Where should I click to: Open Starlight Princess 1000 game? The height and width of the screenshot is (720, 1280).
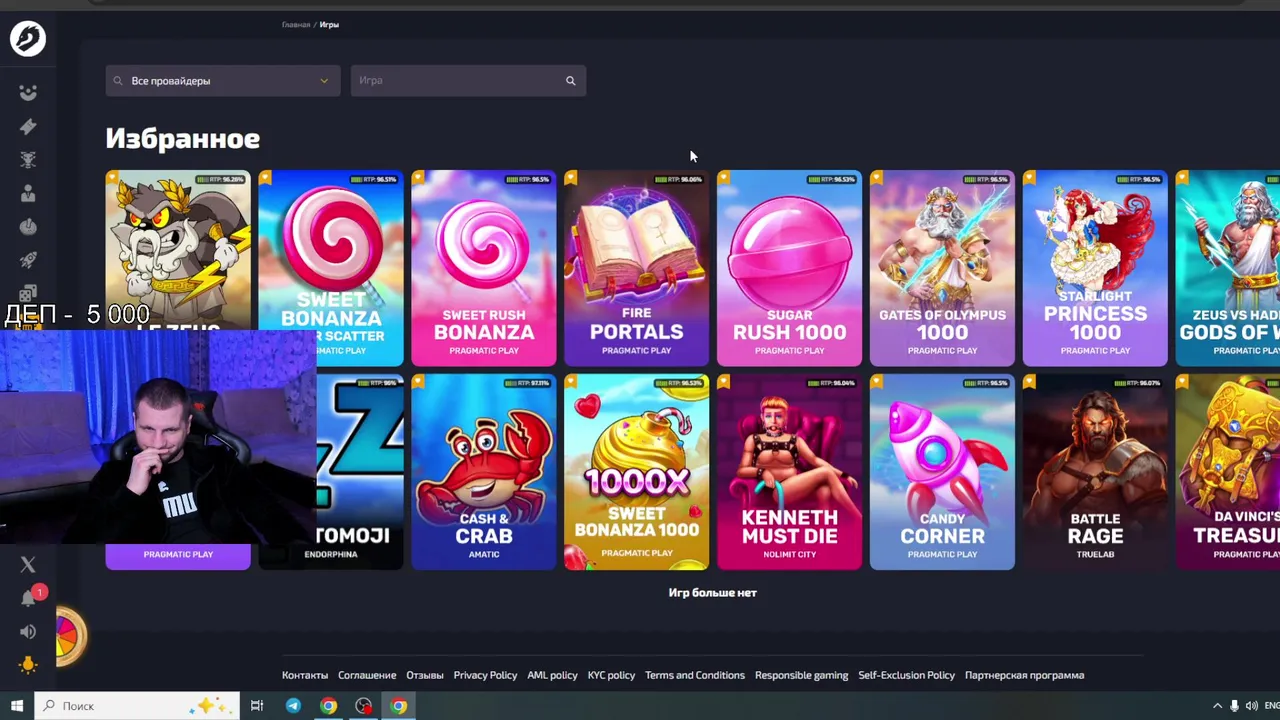1096,268
